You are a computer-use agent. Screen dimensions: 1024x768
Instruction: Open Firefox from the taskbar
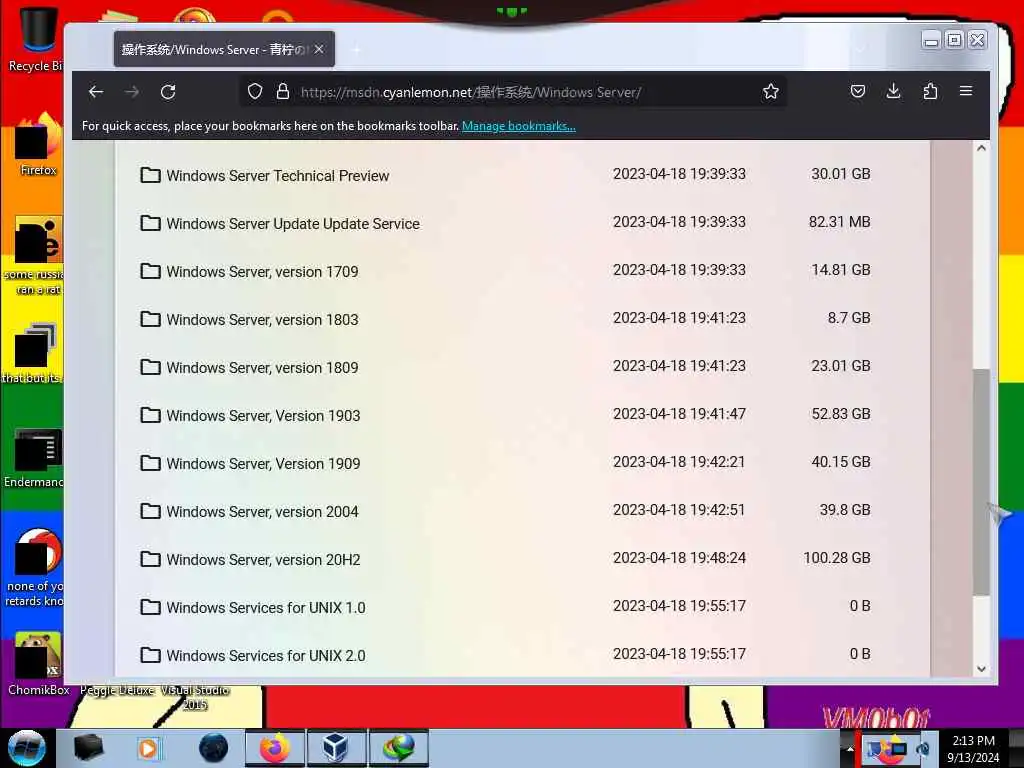pos(274,748)
